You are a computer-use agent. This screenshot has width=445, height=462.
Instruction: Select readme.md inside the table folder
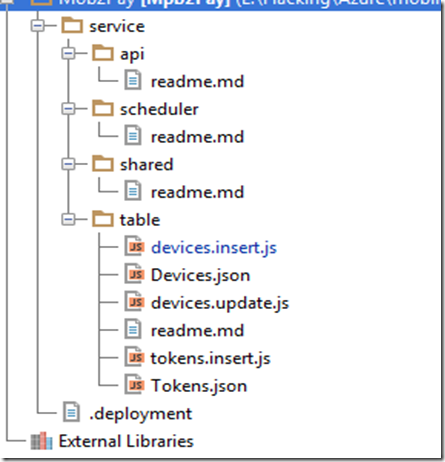click(197, 330)
